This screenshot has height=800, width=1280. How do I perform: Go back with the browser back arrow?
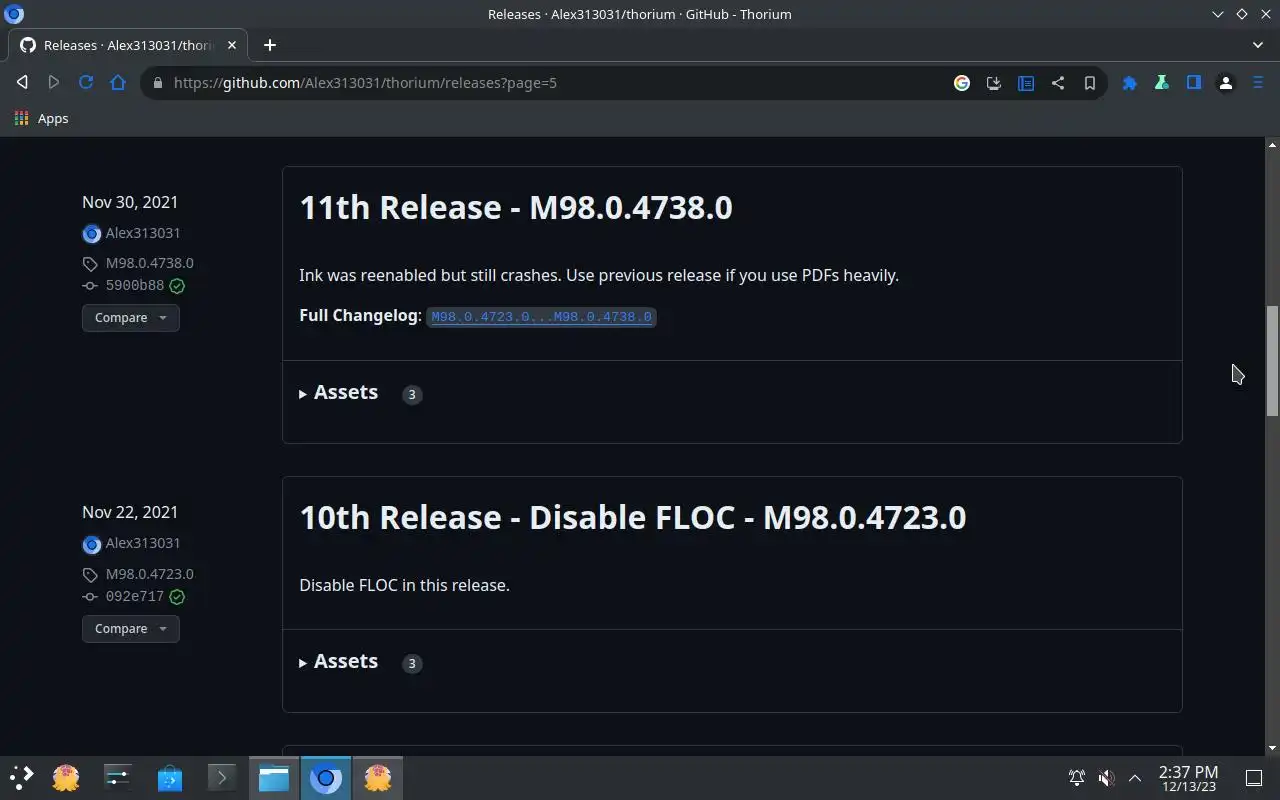[x=22, y=83]
